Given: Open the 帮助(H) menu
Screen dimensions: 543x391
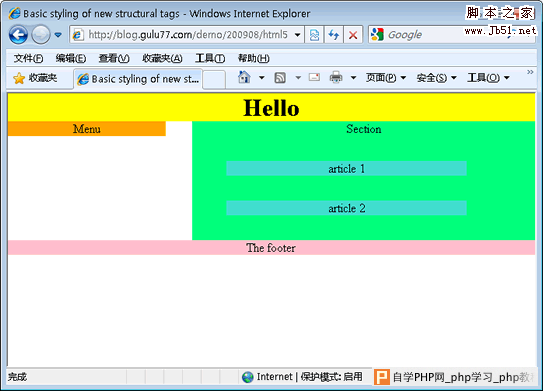Looking at the screenshot, I should [253, 58].
